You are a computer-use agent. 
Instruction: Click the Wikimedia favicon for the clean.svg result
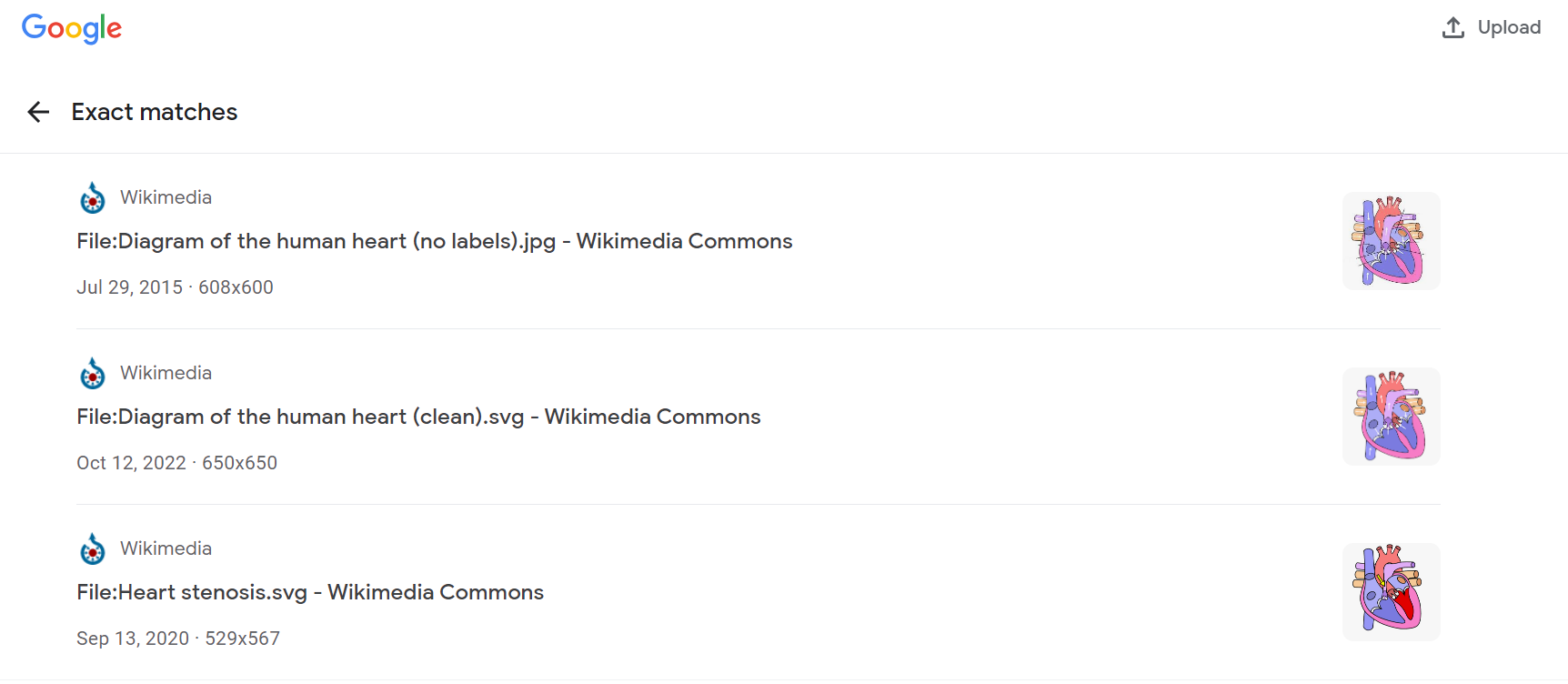pyautogui.click(x=93, y=374)
